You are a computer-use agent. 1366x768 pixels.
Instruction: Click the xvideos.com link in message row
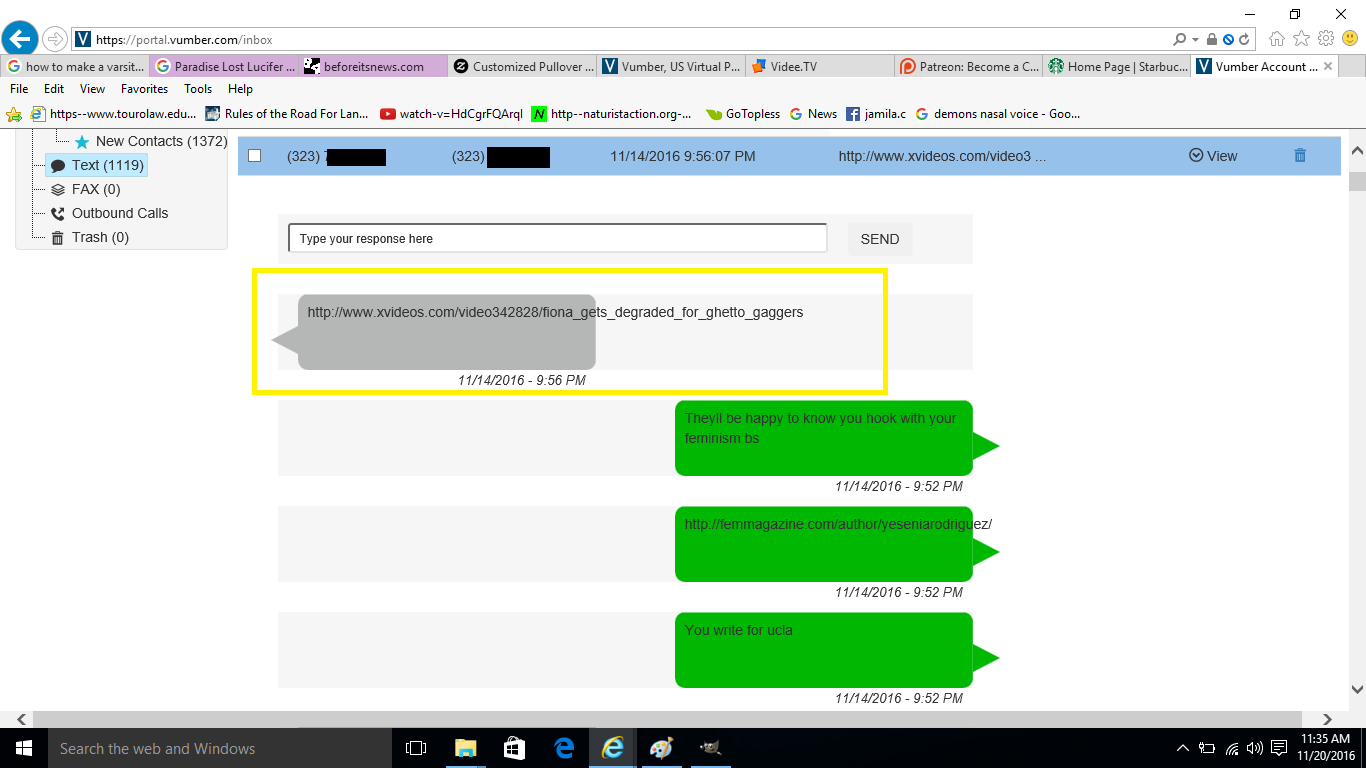click(x=942, y=156)
